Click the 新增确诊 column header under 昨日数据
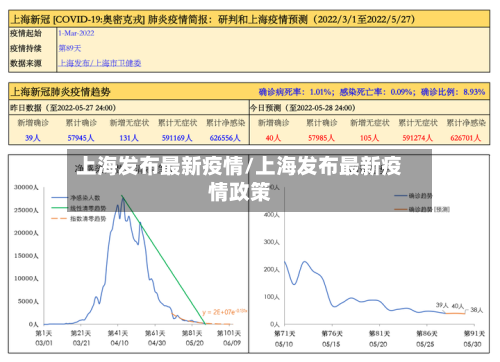 tap(33, 123)
